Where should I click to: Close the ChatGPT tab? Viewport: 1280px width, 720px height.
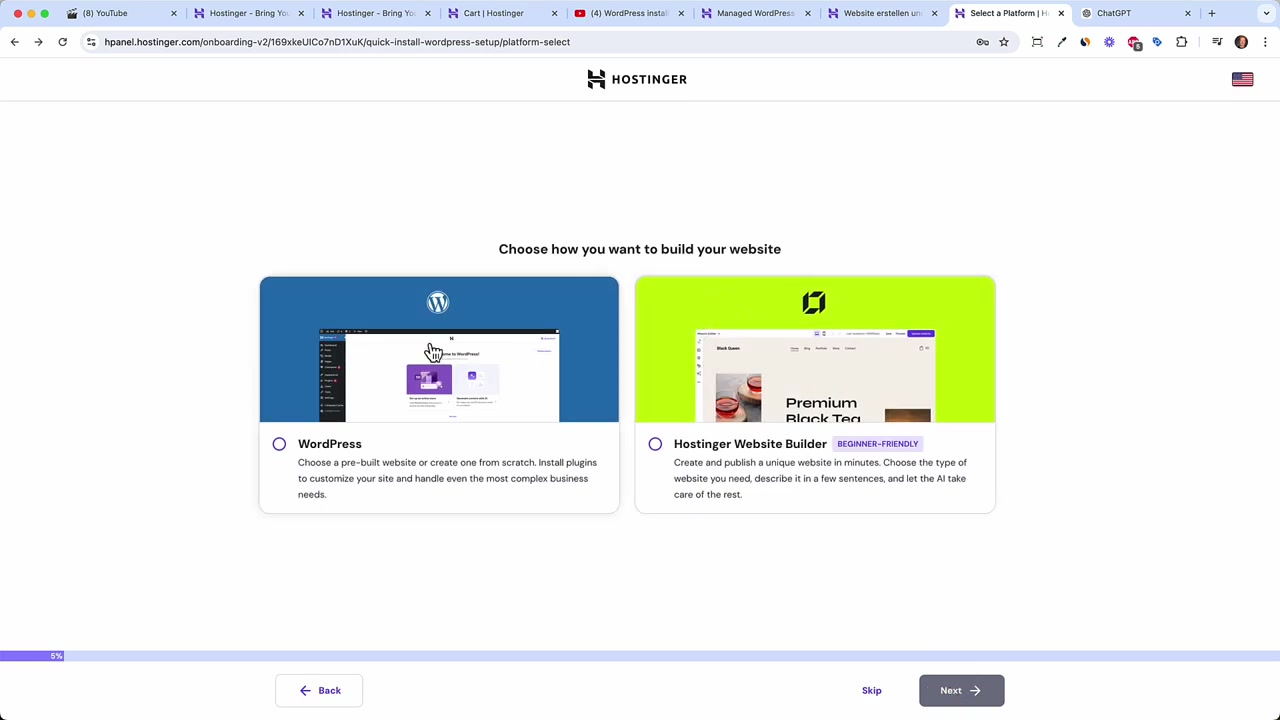coord(1188,13)
